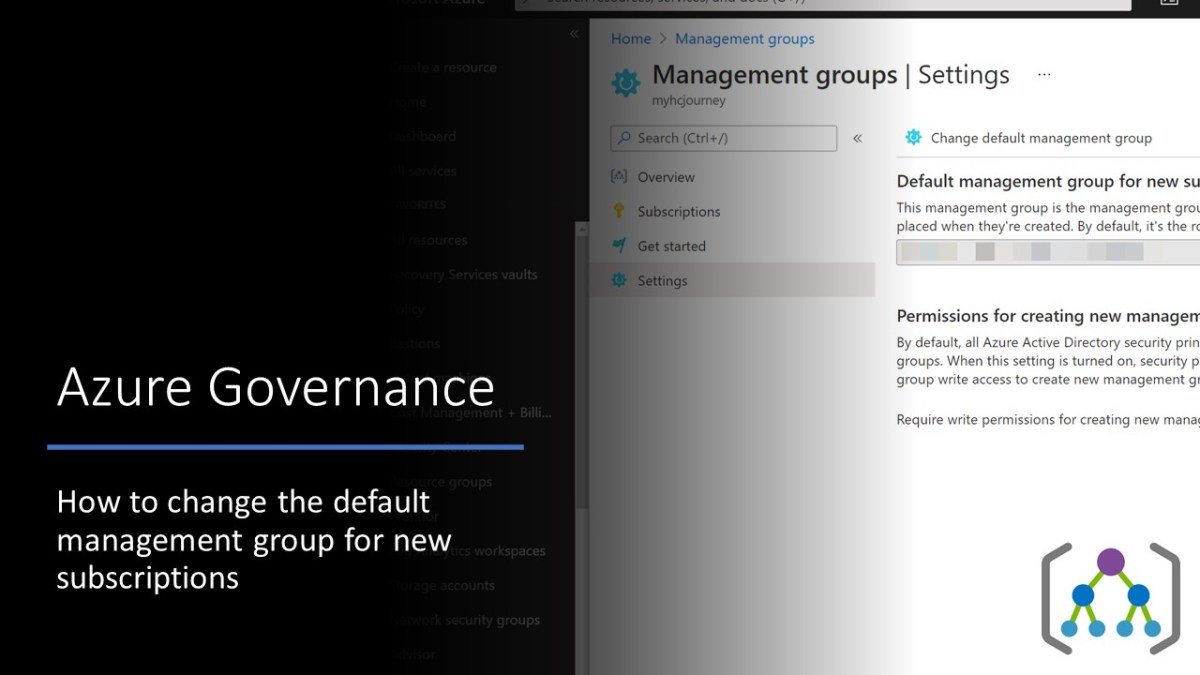Collapse the menu using the chevron beside Search

[x=857, y=139]
